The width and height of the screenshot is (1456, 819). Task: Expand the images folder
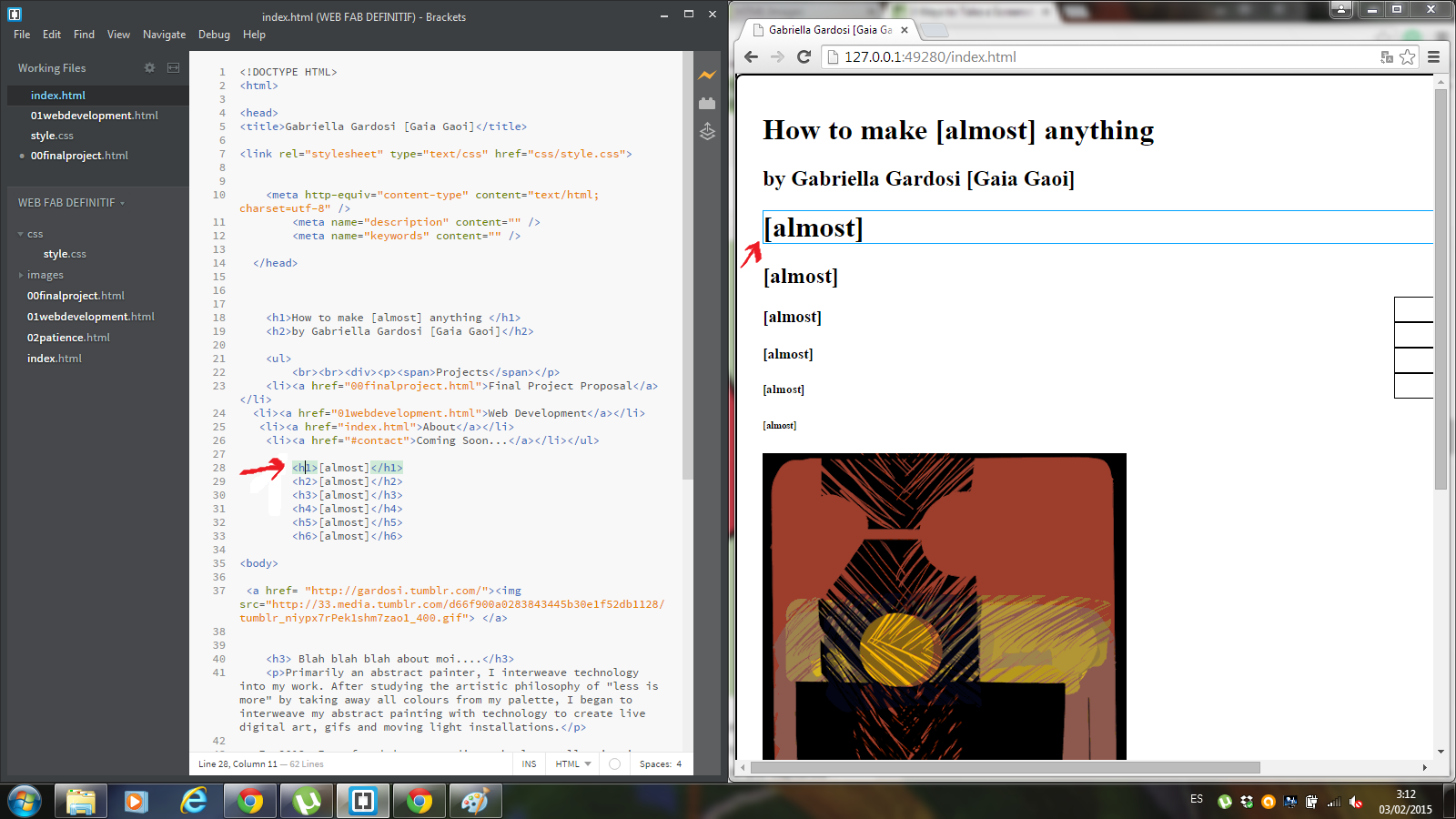[21, 275]
